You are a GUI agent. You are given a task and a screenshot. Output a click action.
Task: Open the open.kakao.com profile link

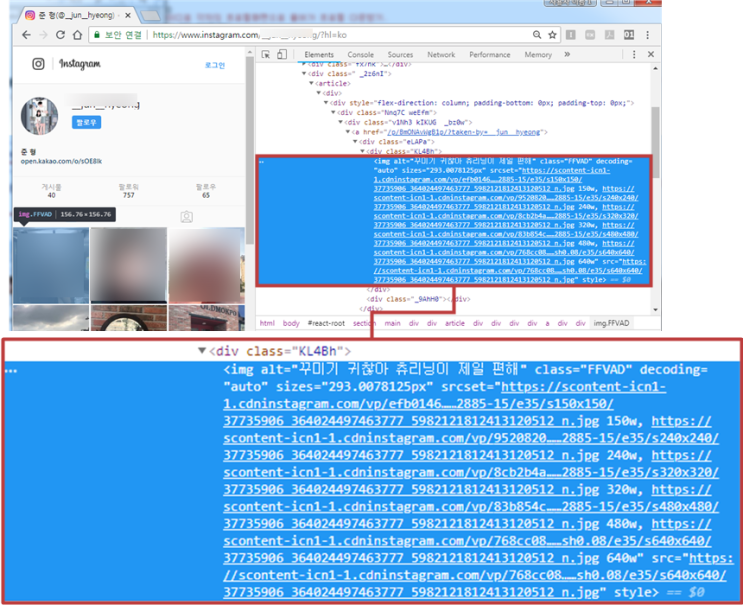click(61, 161)
